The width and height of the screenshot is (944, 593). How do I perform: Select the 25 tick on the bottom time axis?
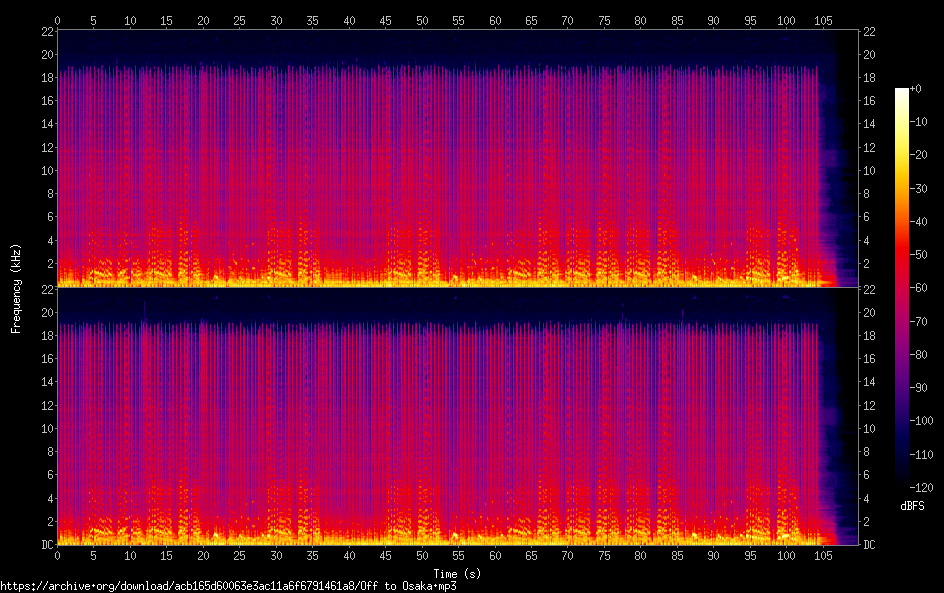coord(240,555)
